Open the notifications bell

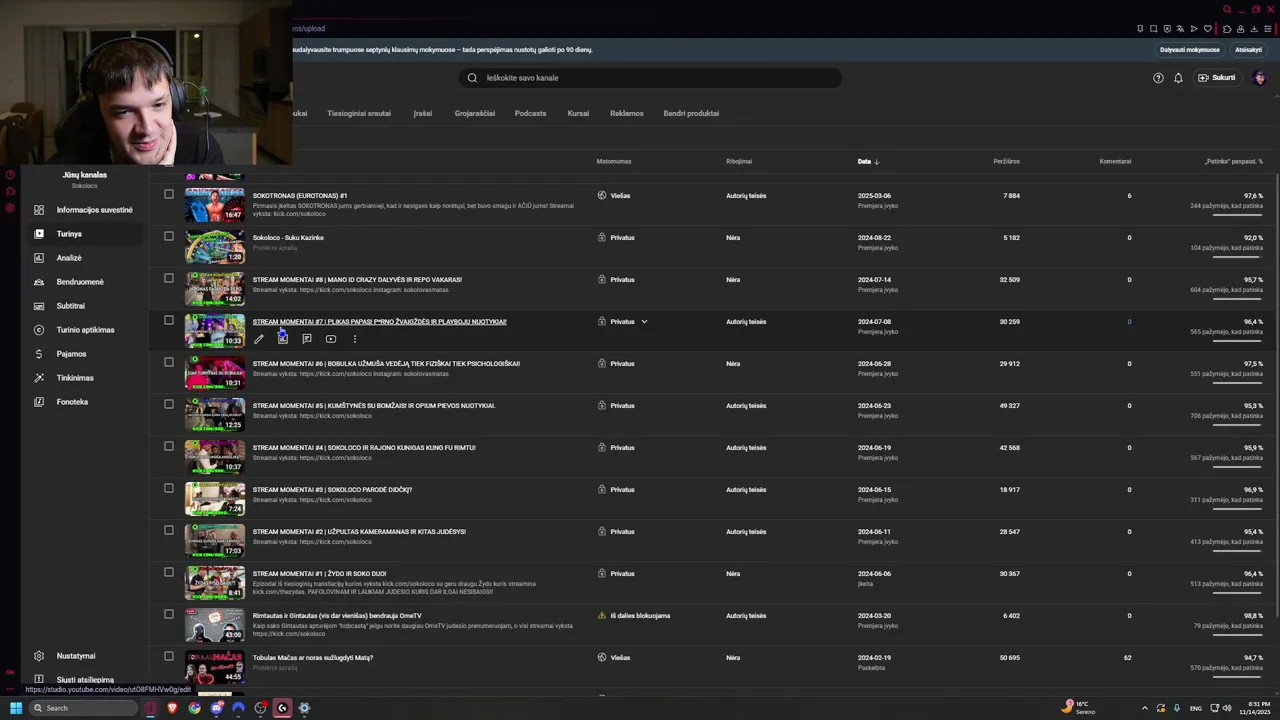click(x=1178, y=78)
